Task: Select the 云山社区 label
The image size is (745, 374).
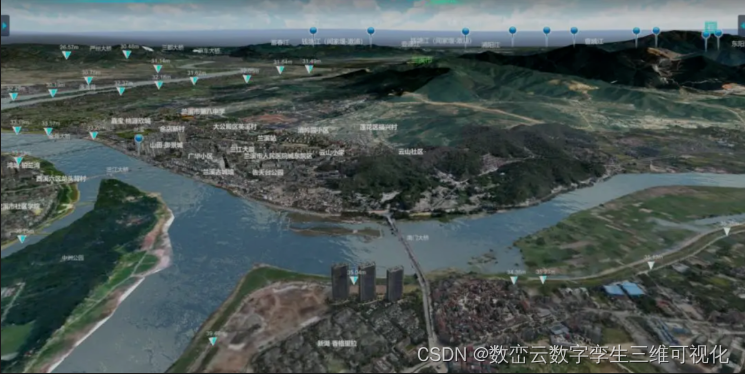Action: tap(411, 152)
